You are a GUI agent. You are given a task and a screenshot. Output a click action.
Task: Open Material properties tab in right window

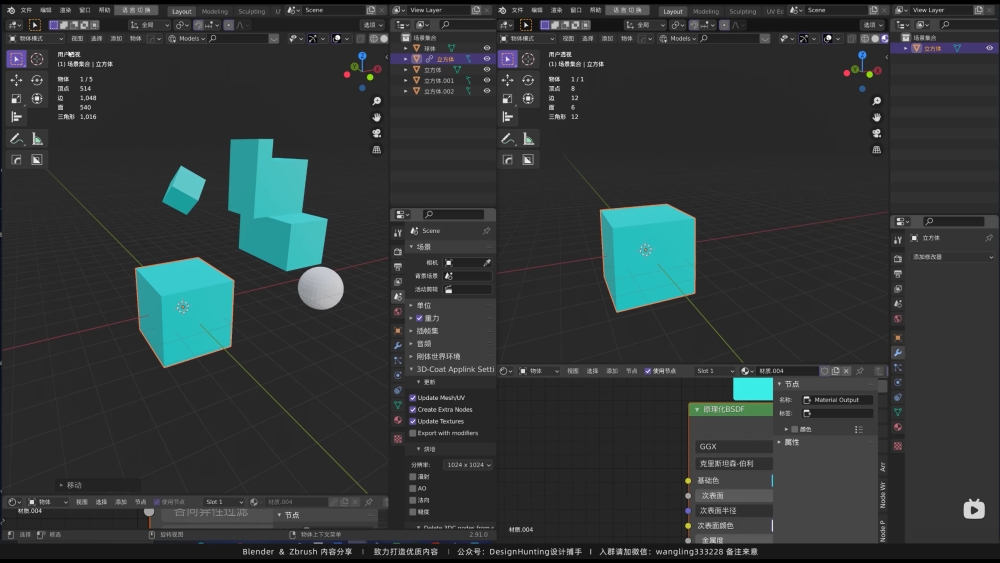tap(898, 427)
